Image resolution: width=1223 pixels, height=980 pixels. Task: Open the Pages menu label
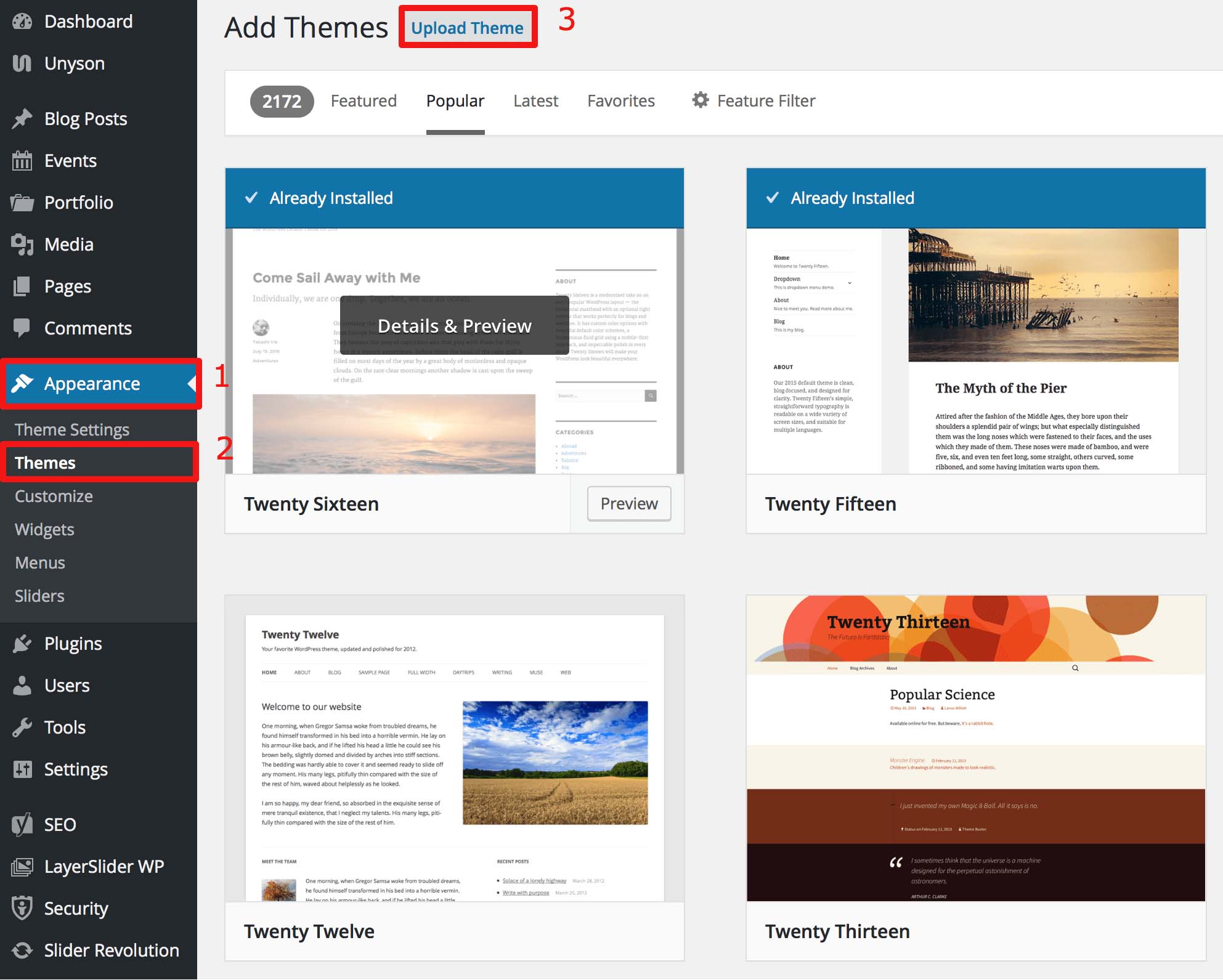pos(68,286)
